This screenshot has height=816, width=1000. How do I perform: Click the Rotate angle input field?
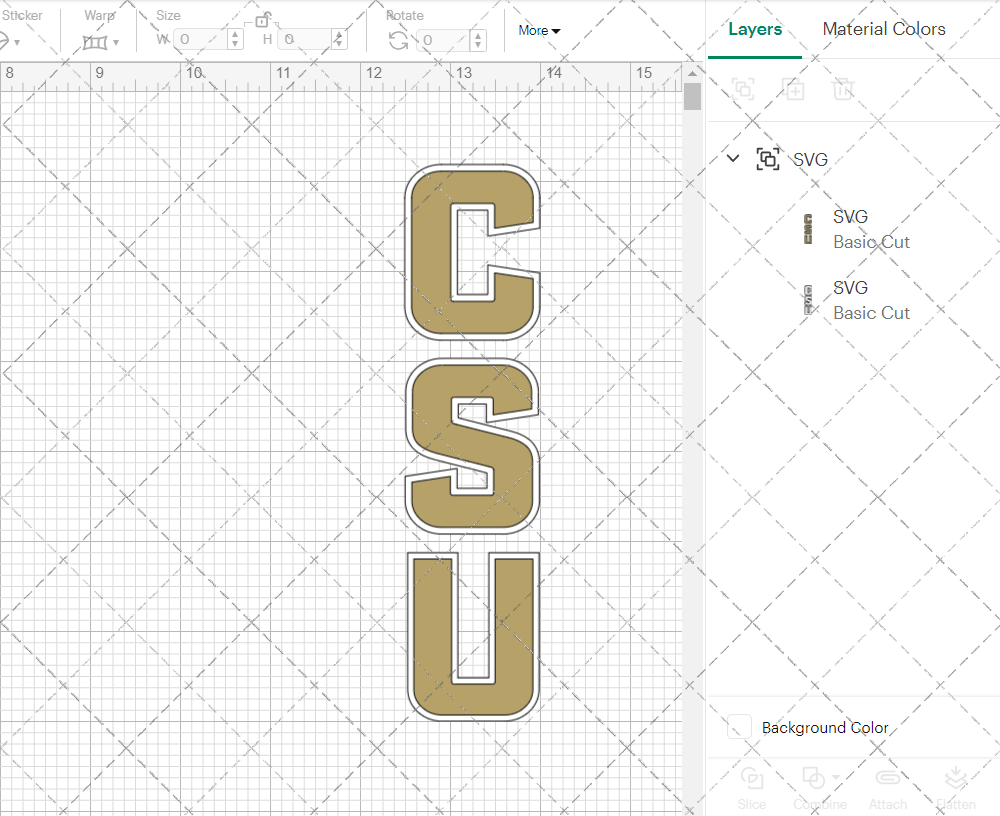click(444, 40)
